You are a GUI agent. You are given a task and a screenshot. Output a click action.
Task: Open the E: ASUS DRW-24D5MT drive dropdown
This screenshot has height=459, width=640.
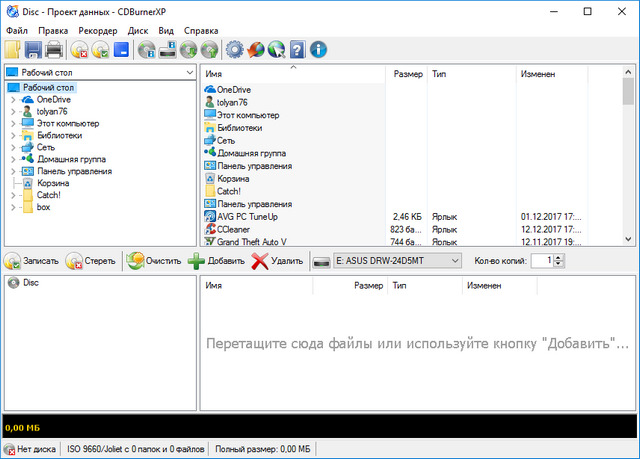pos(455,261)
